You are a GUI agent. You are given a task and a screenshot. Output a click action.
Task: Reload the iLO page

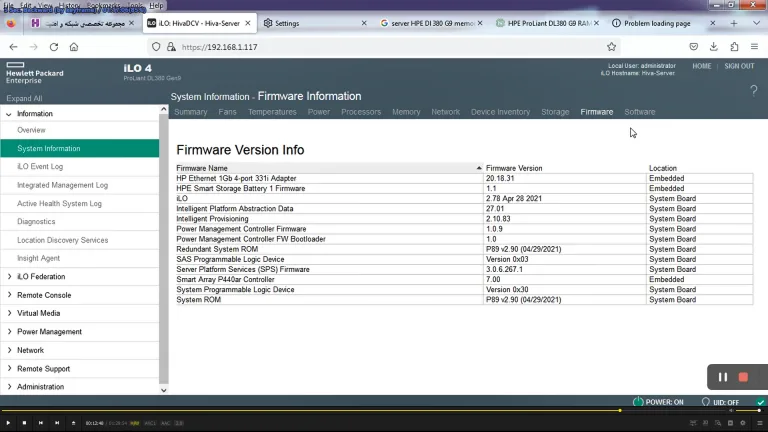click(54, 47)
